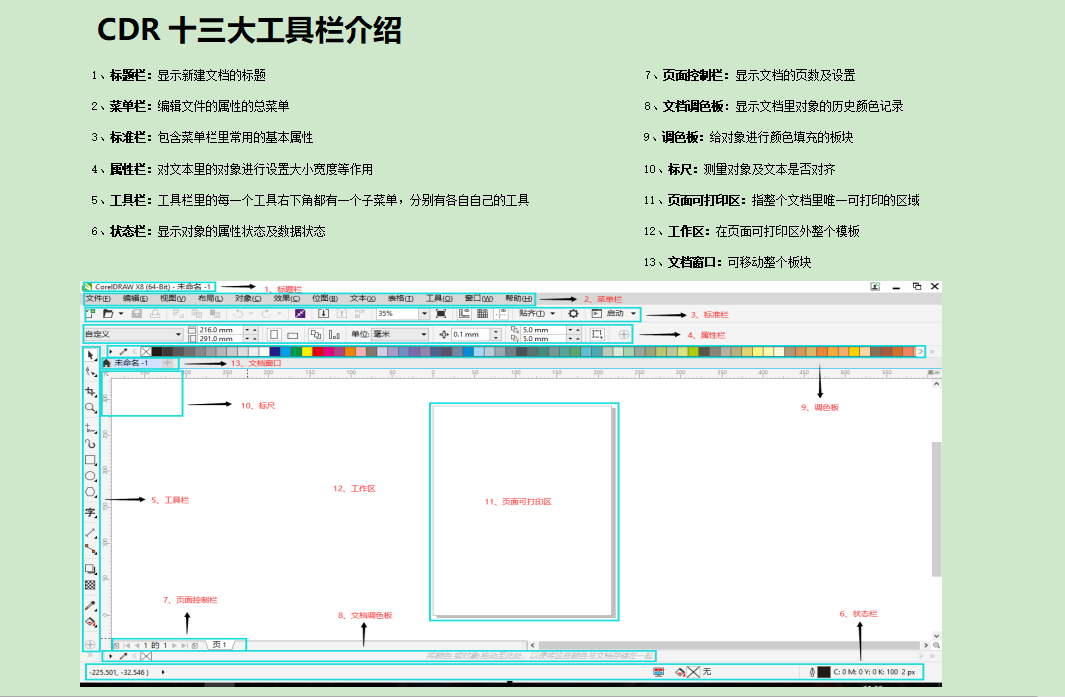Screen dimensions: 1065x697
Task: Open the Options gear on the standard bar
Action: (572, 313)
